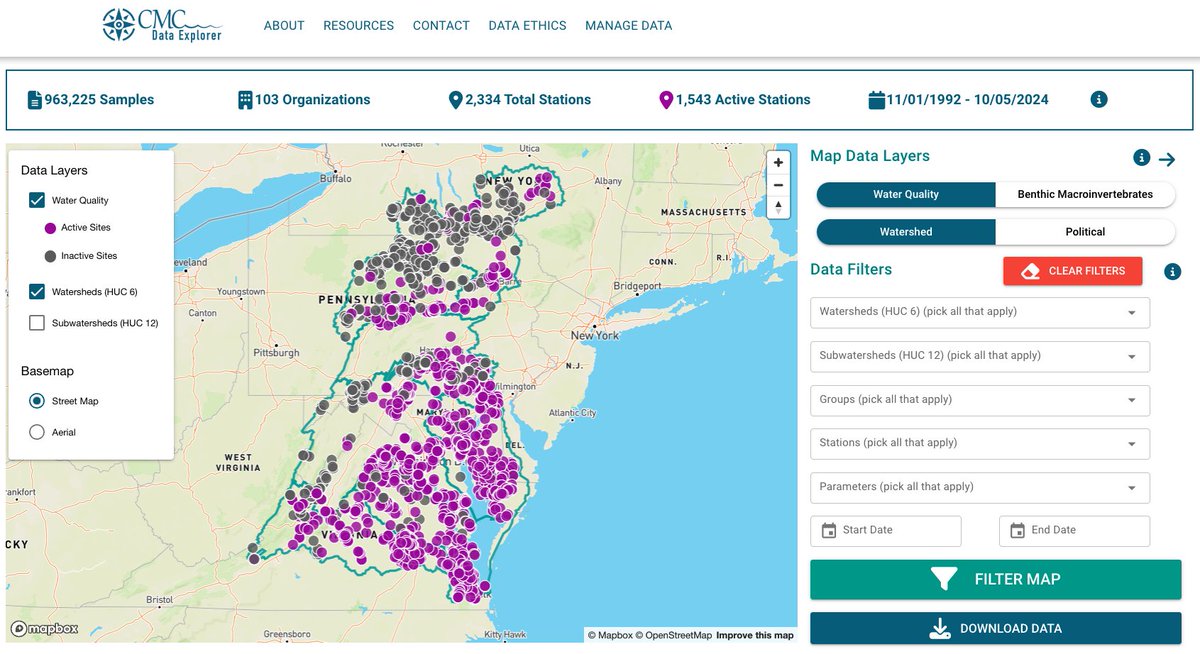Open Watersheds (HUC 6) filter dropdown

[x=980, y=312]
